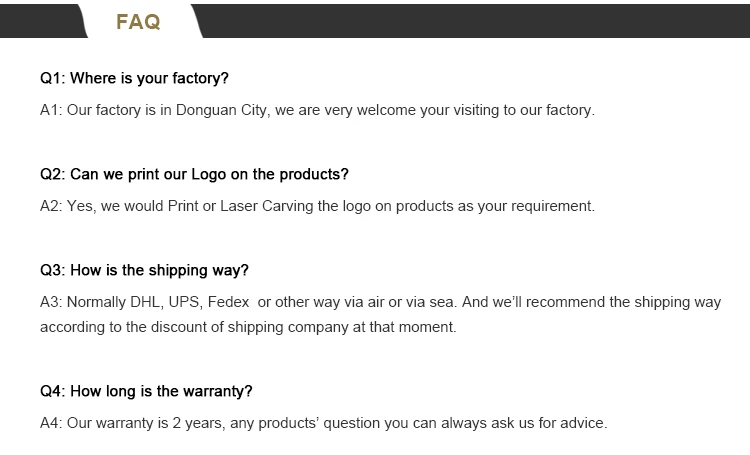Click the A1 answer about factory location
750x455 pixels.
[x=317, y=110]
